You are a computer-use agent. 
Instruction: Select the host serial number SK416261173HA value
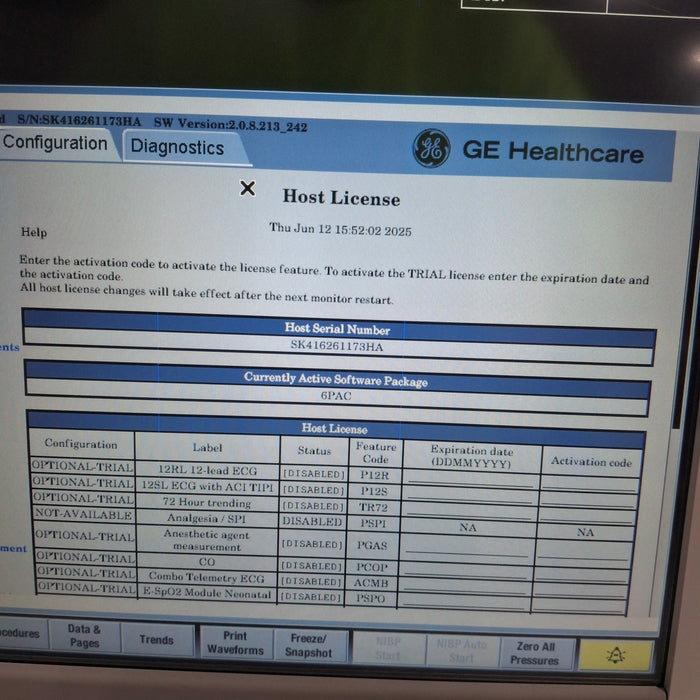337,346
